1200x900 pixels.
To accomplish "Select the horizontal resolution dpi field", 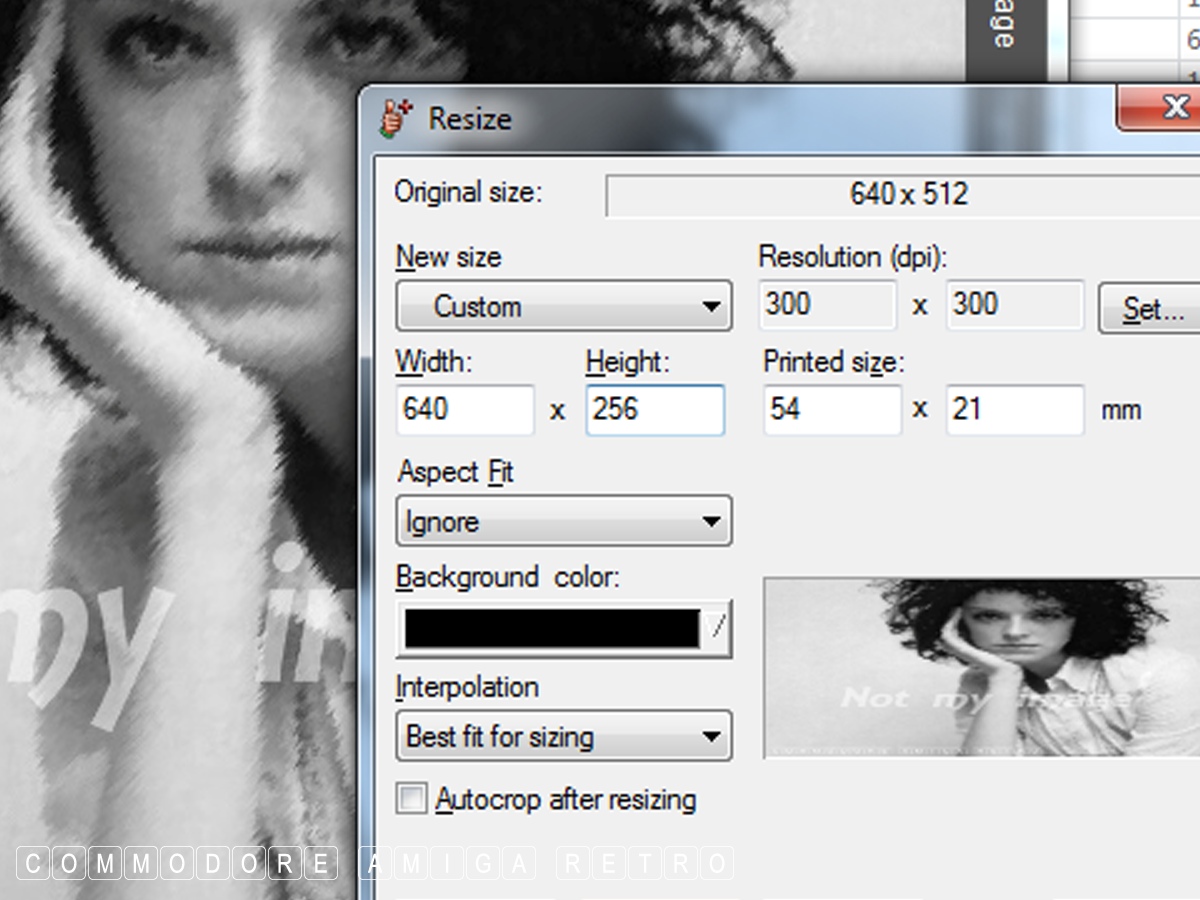I will pos(828,305).
